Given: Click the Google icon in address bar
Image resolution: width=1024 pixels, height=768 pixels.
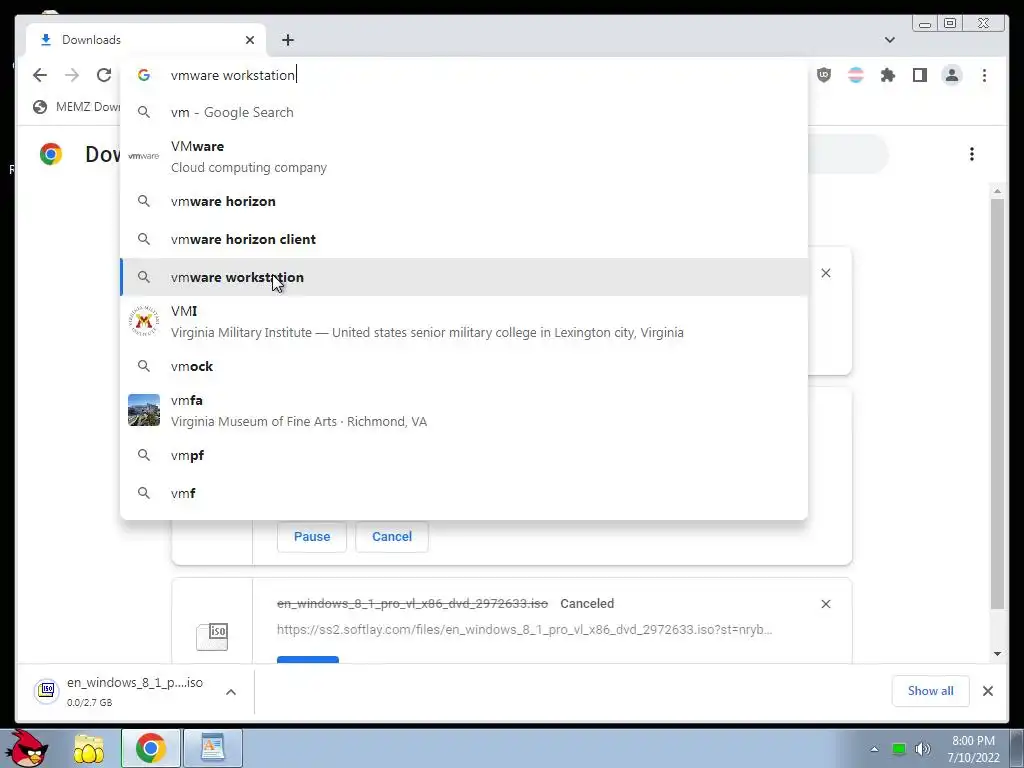Looking at the screenshot, I should [x=144, y=75].
